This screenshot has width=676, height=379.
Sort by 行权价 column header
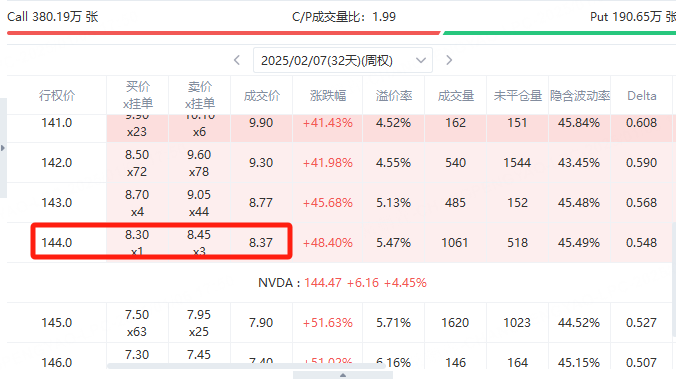click(x=57, y=95)
